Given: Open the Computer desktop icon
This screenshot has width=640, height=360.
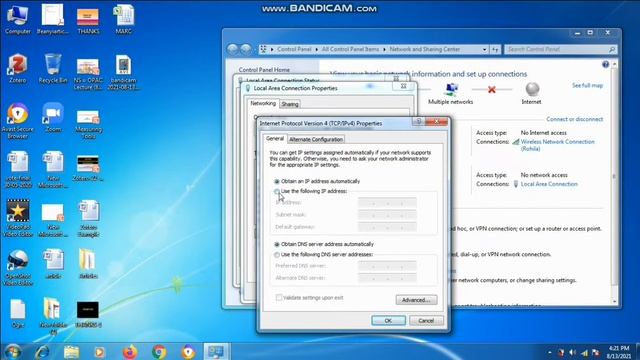Looking at the screenshot, I should click(18, 19).
